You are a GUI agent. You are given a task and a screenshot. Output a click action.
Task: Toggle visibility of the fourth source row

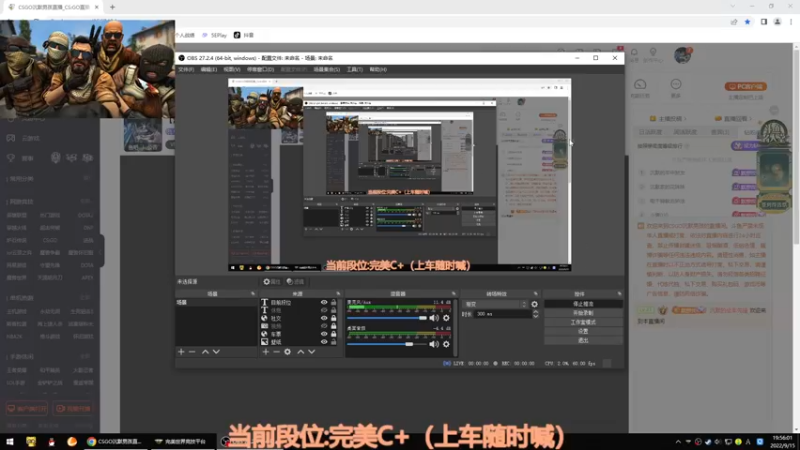pyautogui.click(x=324, y=326)
